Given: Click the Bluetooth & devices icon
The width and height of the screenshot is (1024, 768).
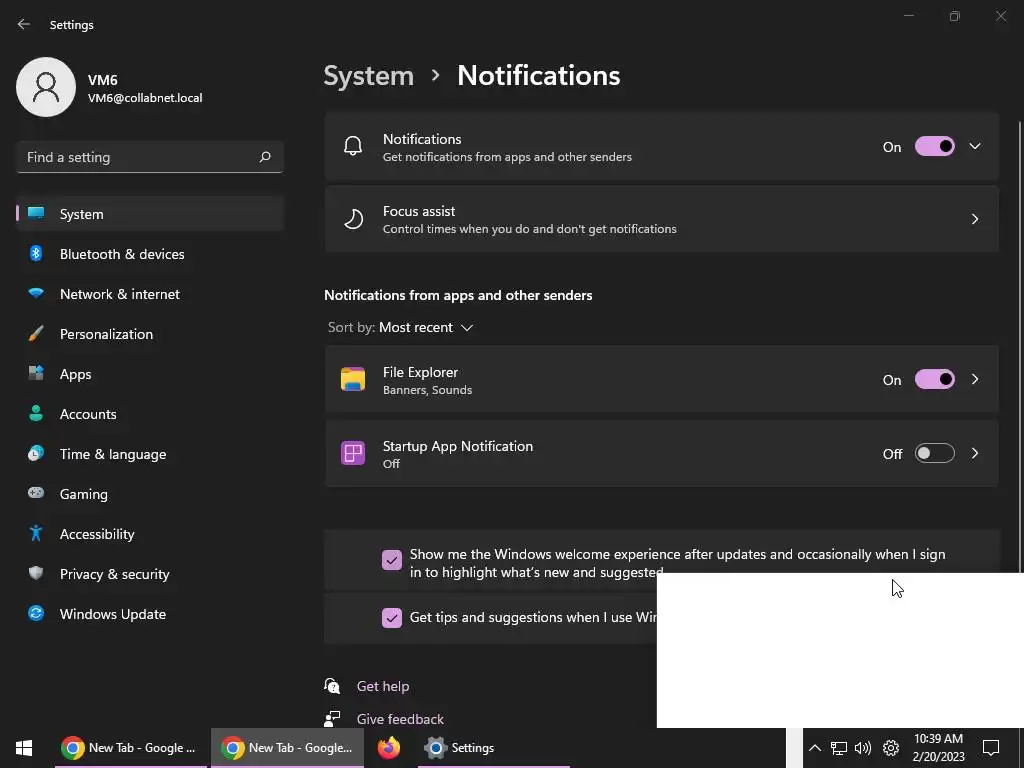Looking at the screenshot, I should (36, 254).
